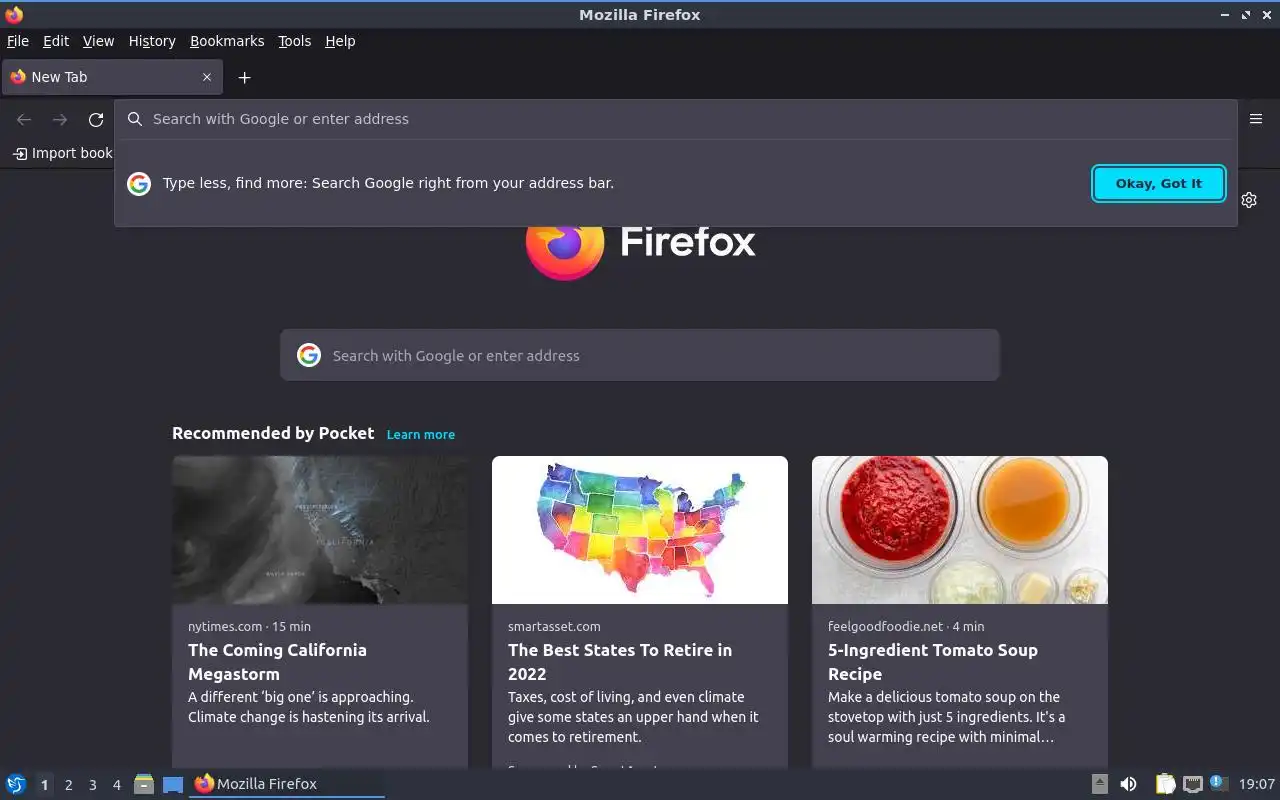
Task: Open the Help menu
Action: (340, 41)
